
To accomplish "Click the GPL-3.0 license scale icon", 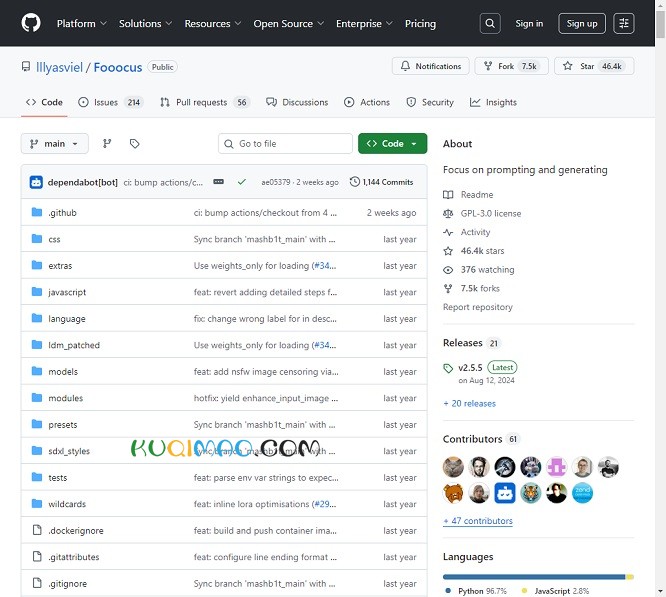I will point(448,213).
